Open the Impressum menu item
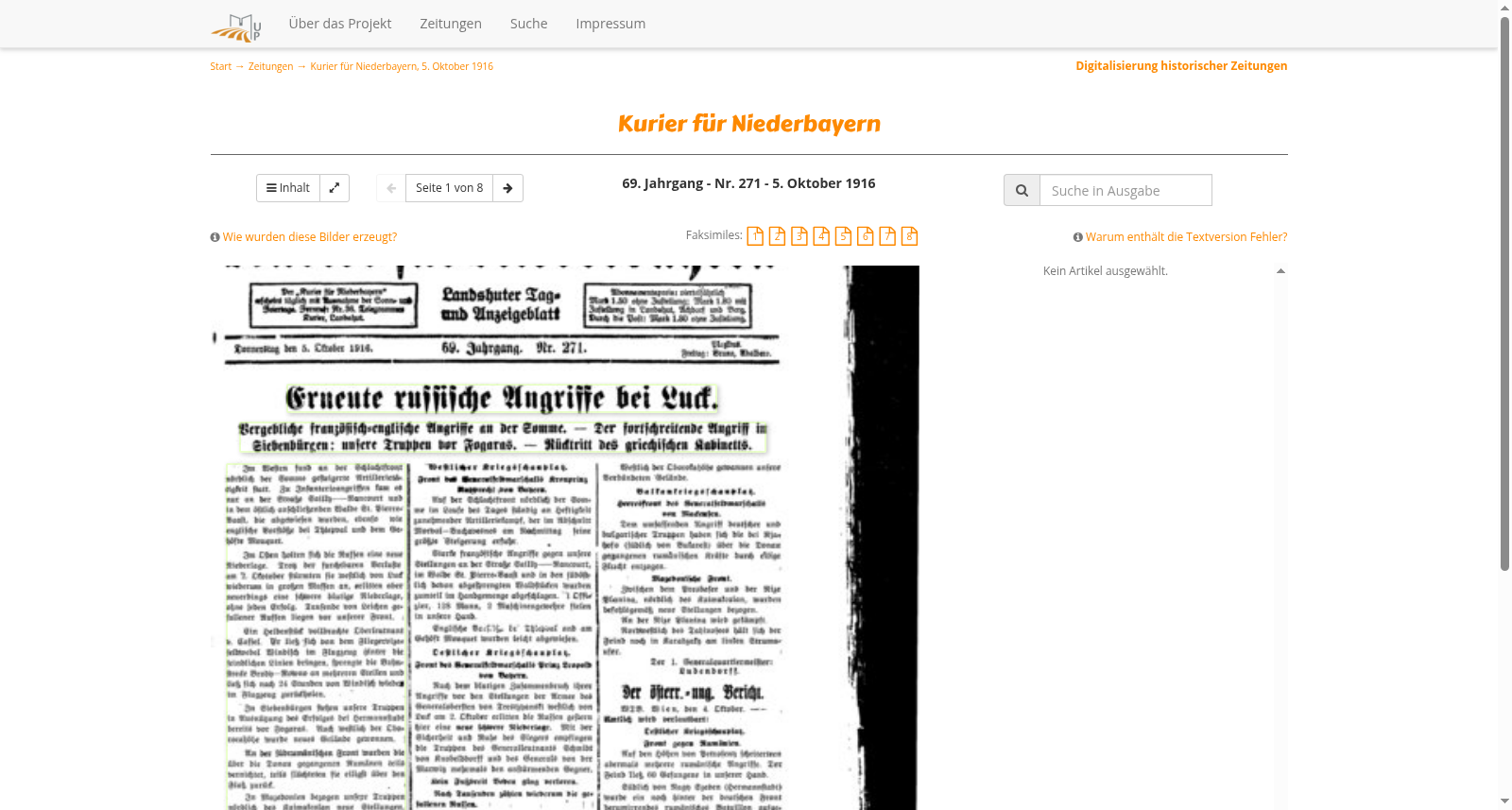 tap(610, 24)
